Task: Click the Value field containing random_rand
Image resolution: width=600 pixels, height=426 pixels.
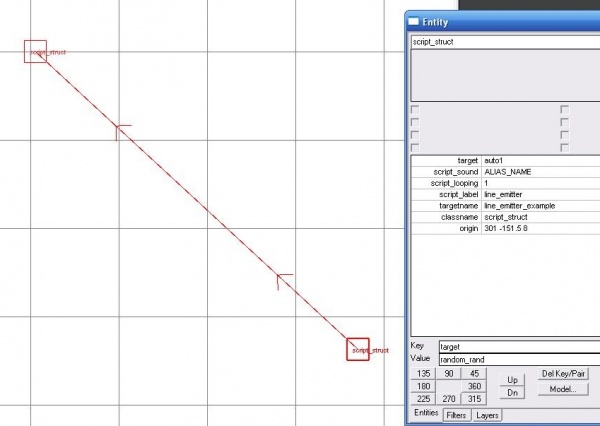Action: click(x=519, y=358)
